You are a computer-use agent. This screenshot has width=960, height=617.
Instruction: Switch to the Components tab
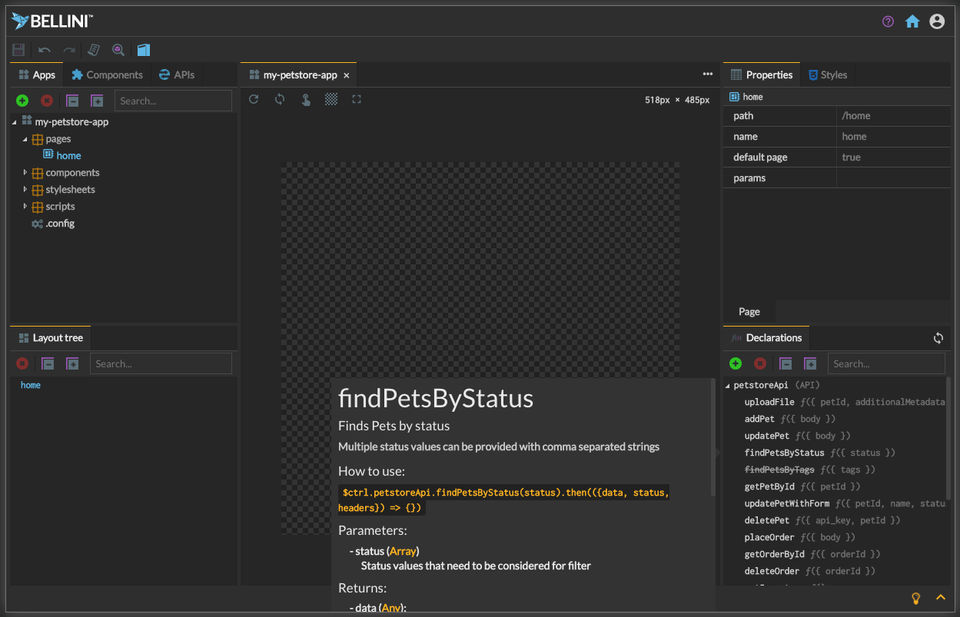[x=107, y=75]
